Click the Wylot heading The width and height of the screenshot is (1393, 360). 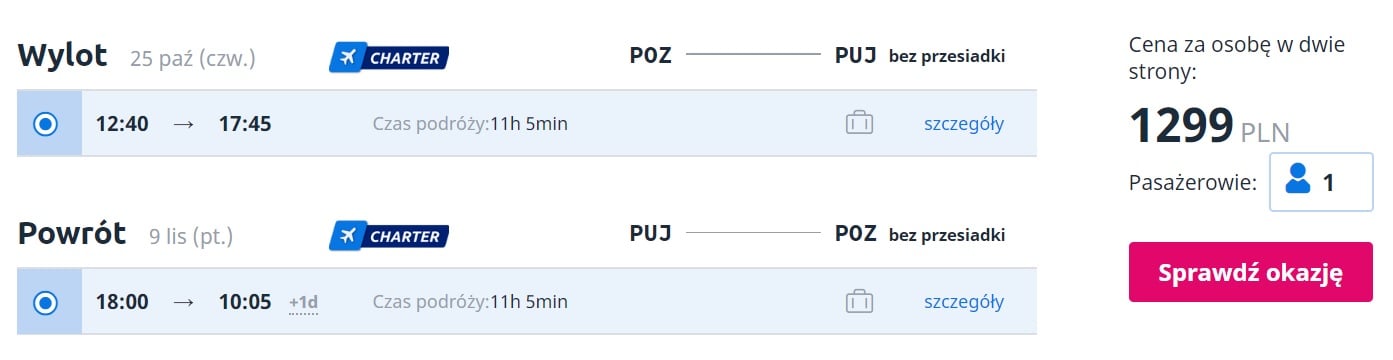(x=62, y=56)
